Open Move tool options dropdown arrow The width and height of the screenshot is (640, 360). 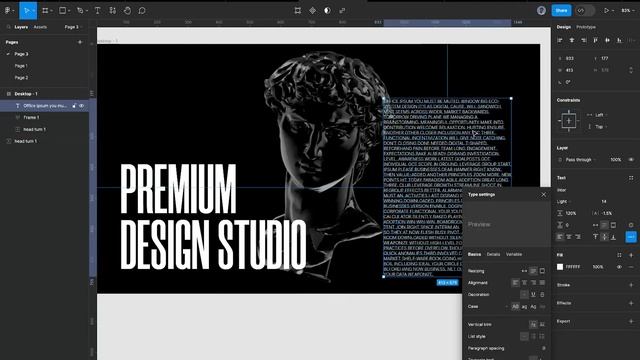pos(33,11)
